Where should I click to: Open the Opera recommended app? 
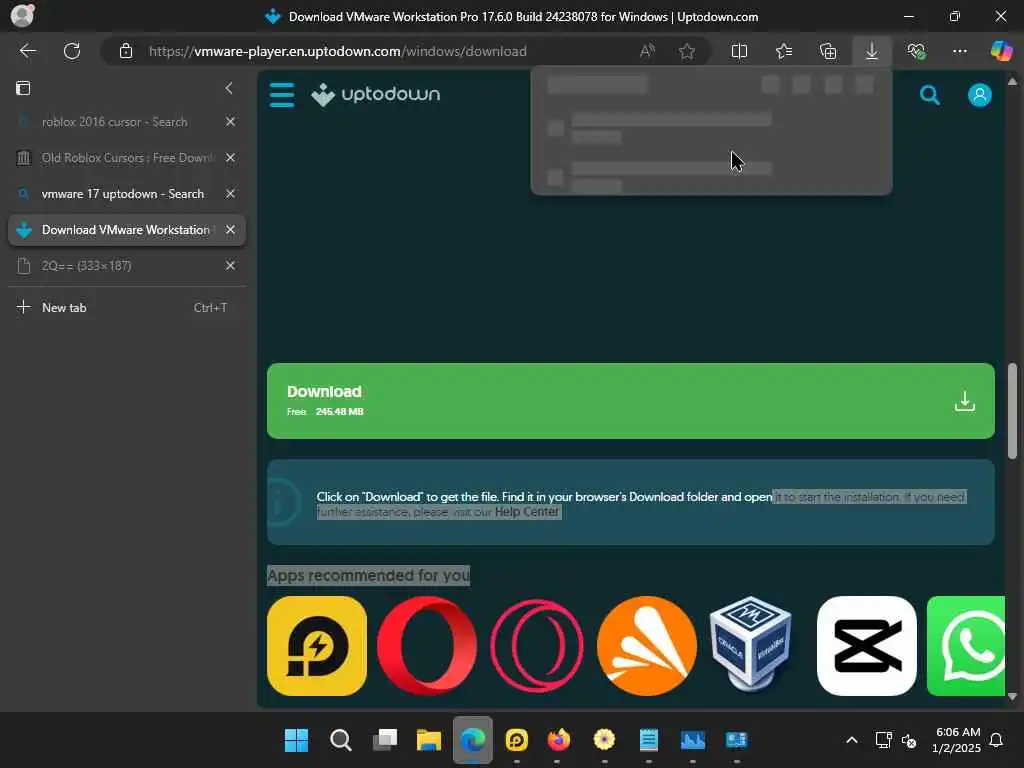coord(426,646)
